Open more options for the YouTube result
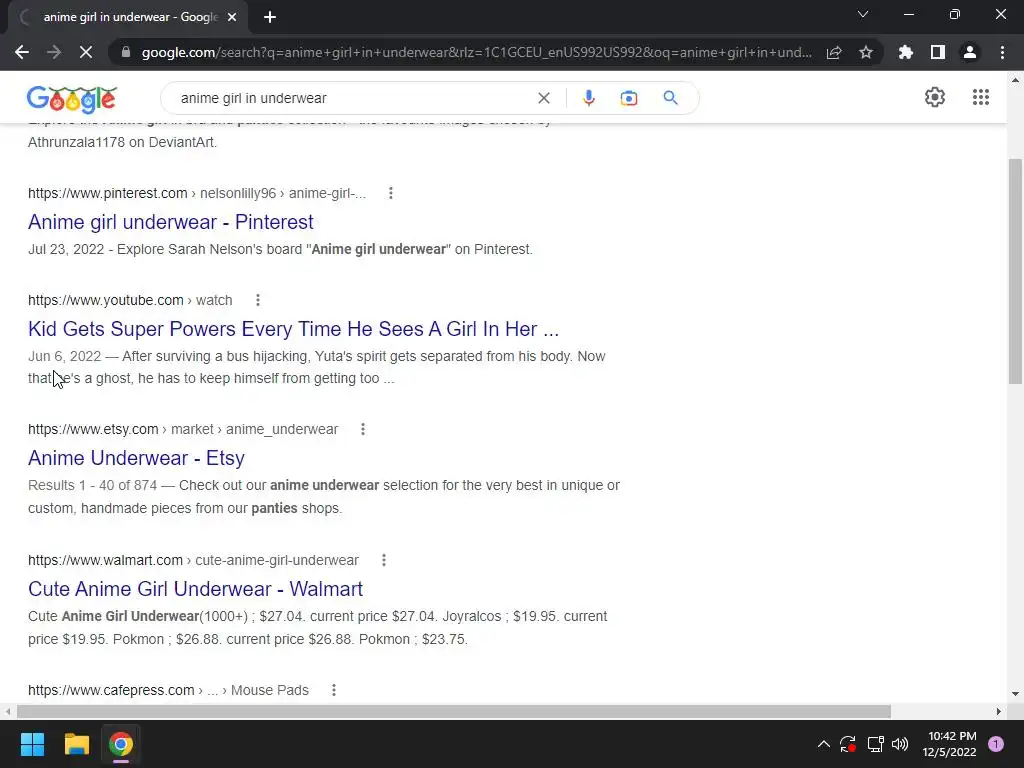The width and height of the screenshot is (1024, 768). [x=258, y=300]
